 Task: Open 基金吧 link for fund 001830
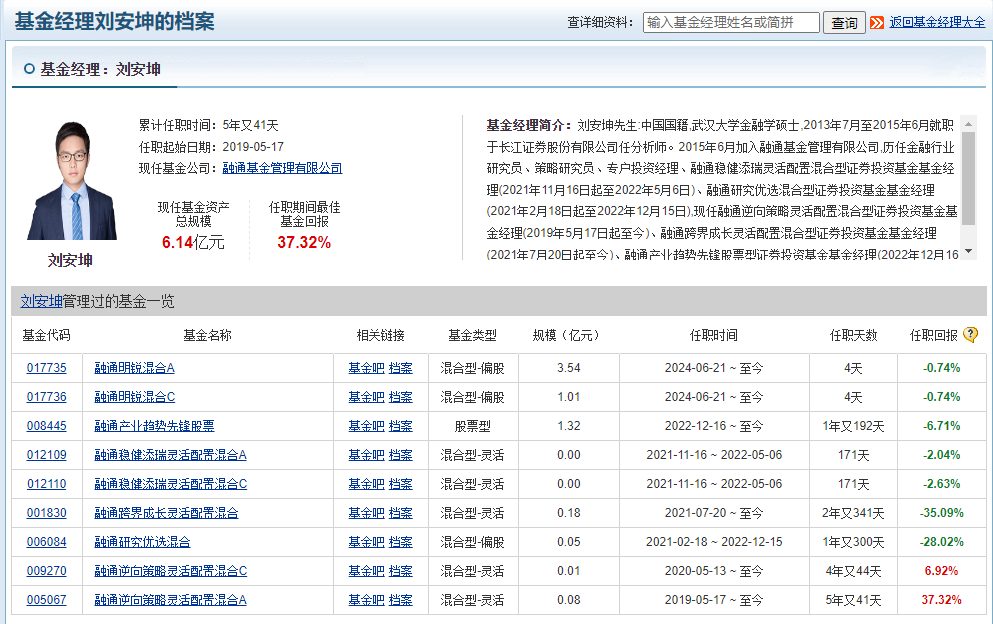click(x=366, y=513)
